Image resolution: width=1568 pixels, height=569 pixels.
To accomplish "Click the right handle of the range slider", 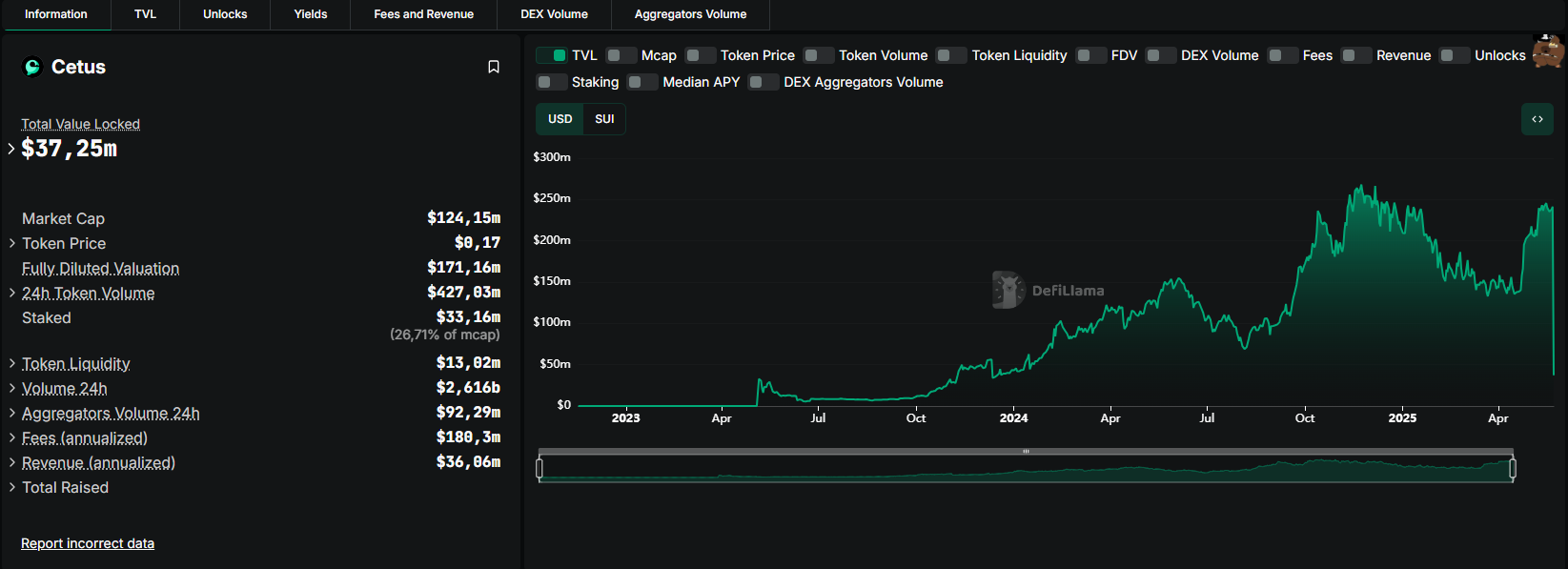I will pos(1513,468).
